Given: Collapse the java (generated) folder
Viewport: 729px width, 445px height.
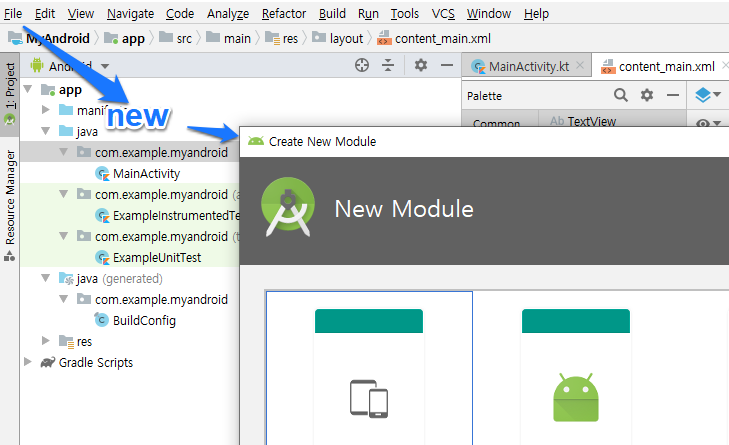Looking at the screenshot, I should pos(46,278).
